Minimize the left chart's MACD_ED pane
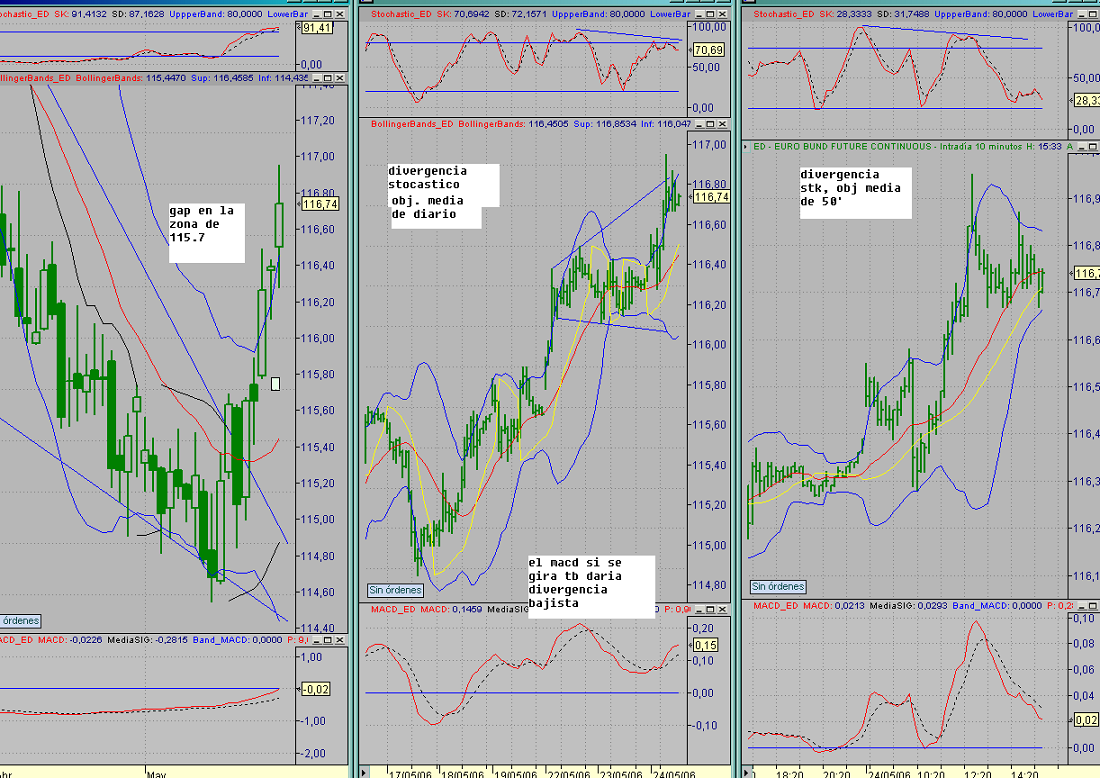Image resolution: width=1100 pixels, height=778 pixels. (x=317, y=640)
